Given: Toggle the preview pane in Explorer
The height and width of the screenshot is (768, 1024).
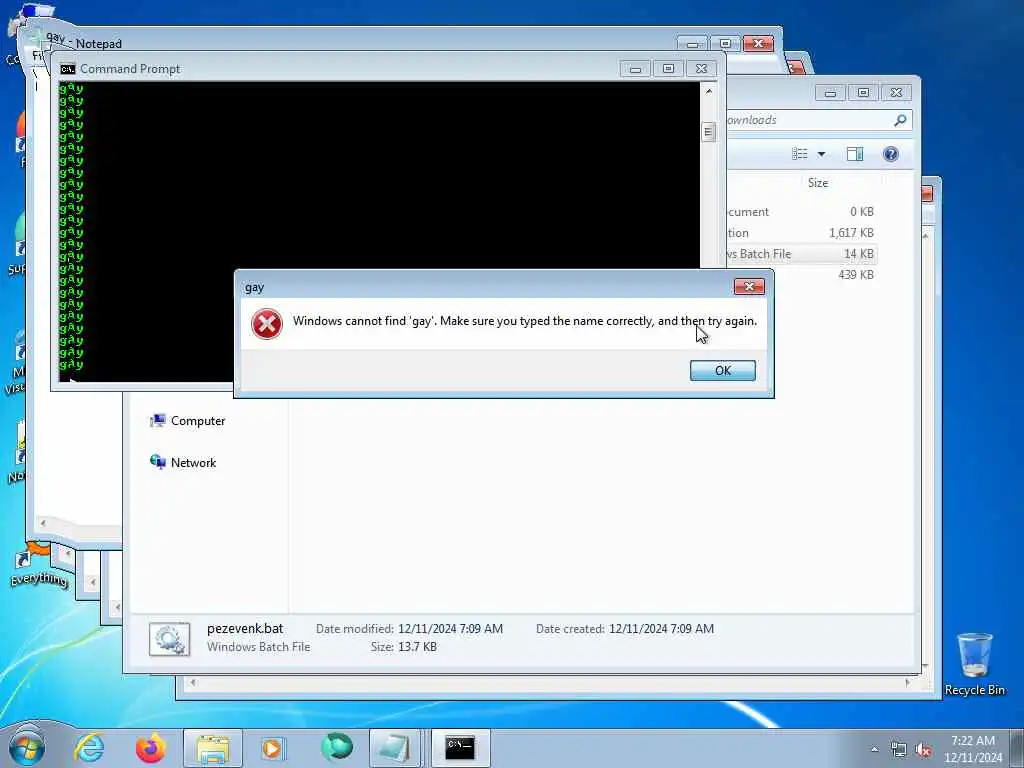Looking at the screenshot, I should click(855, 153).
